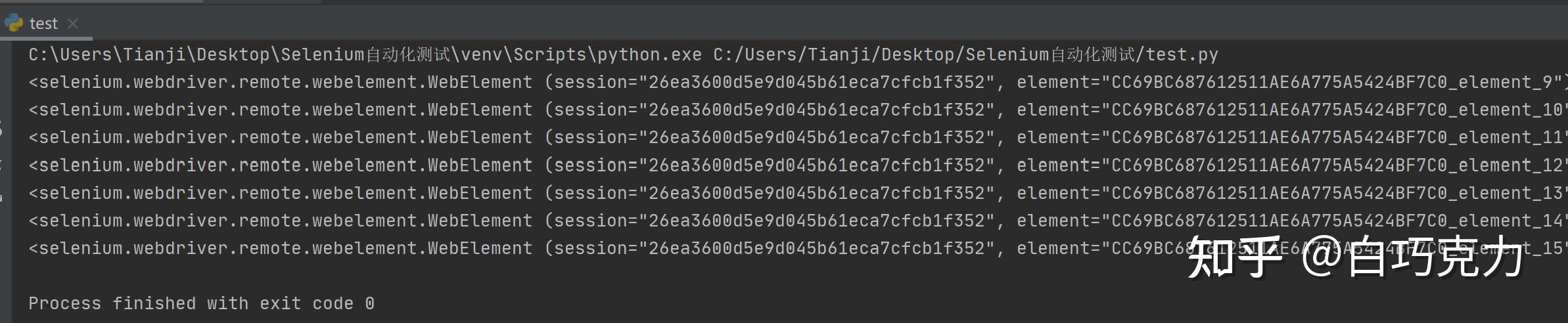This screenshot has height=323, width=1568.
Task: Select the test run tab
Action: pos(43,24)
